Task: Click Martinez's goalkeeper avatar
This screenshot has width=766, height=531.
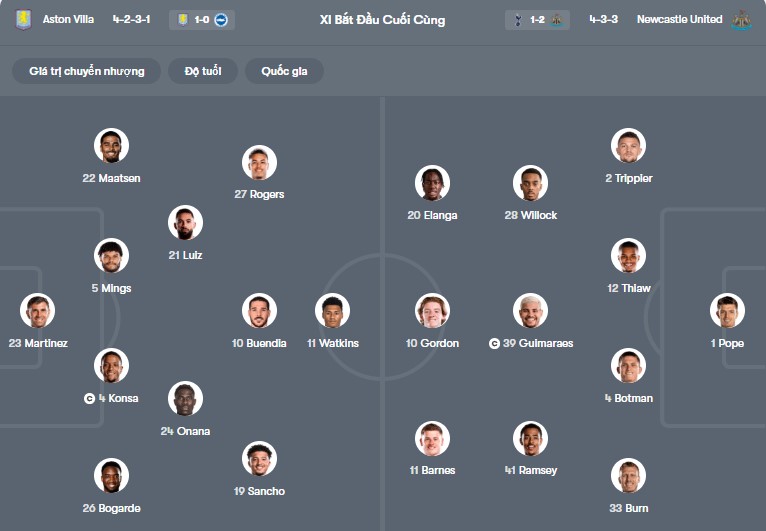Action: click(x=38, y=311)
